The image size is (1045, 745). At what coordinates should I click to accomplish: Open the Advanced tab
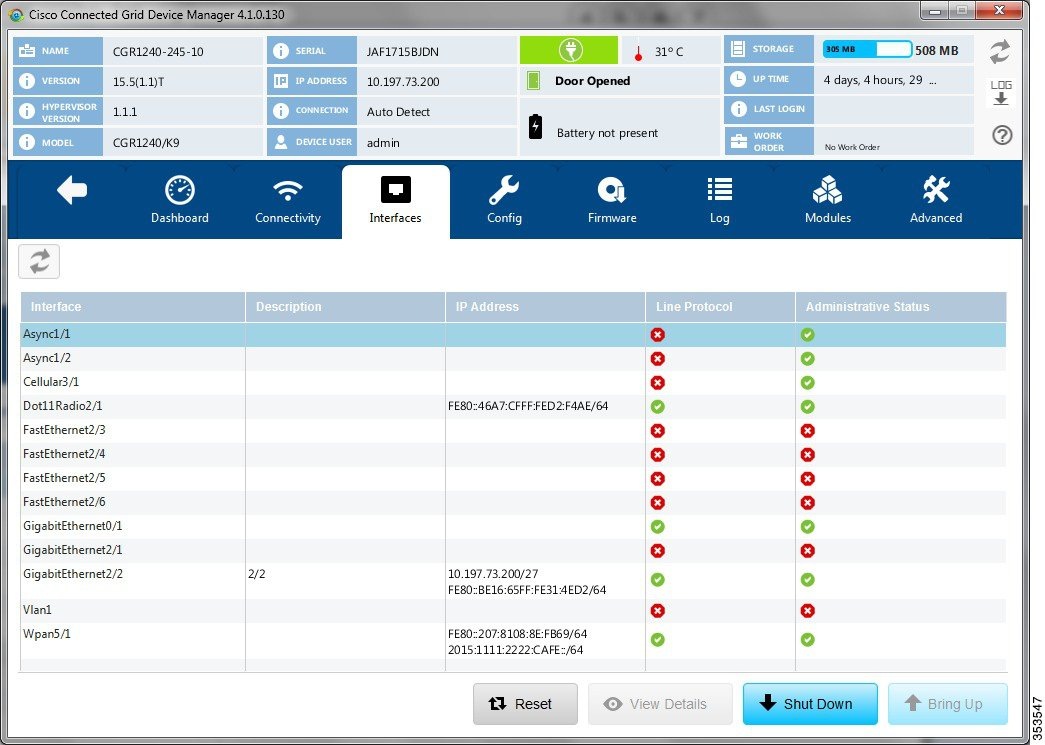pos(936,201)
